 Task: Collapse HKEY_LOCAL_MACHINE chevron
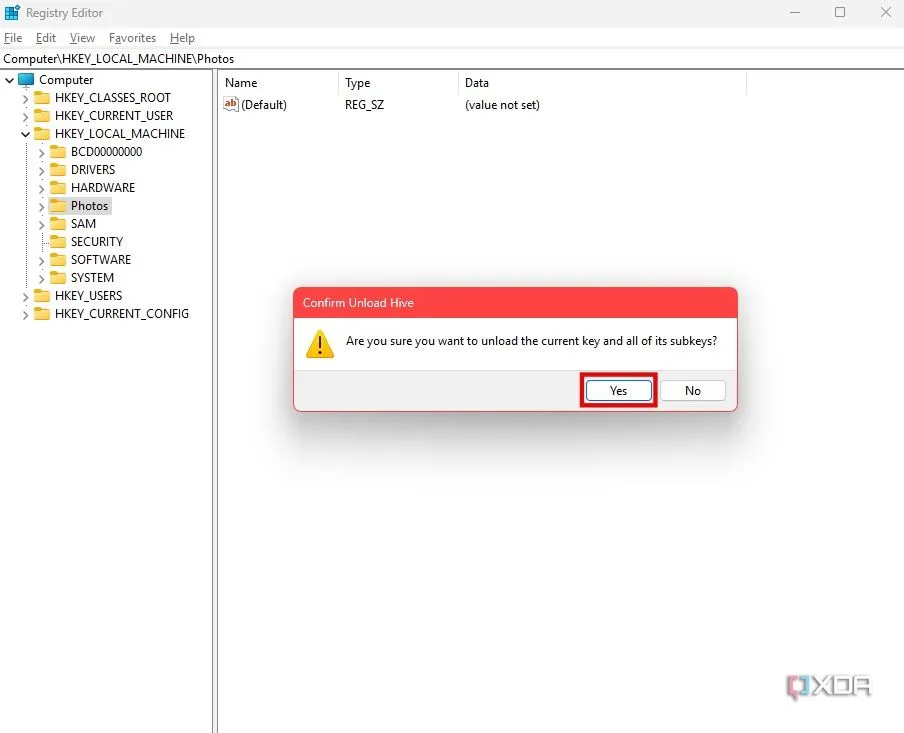click(25, 134)
